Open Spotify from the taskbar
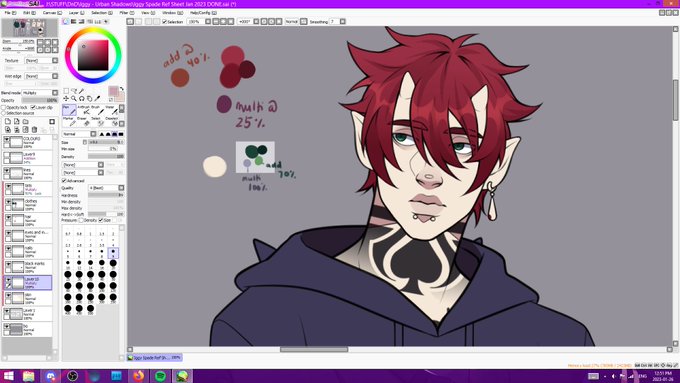Viewport: 680px width, 383px height. coord(160,376)
